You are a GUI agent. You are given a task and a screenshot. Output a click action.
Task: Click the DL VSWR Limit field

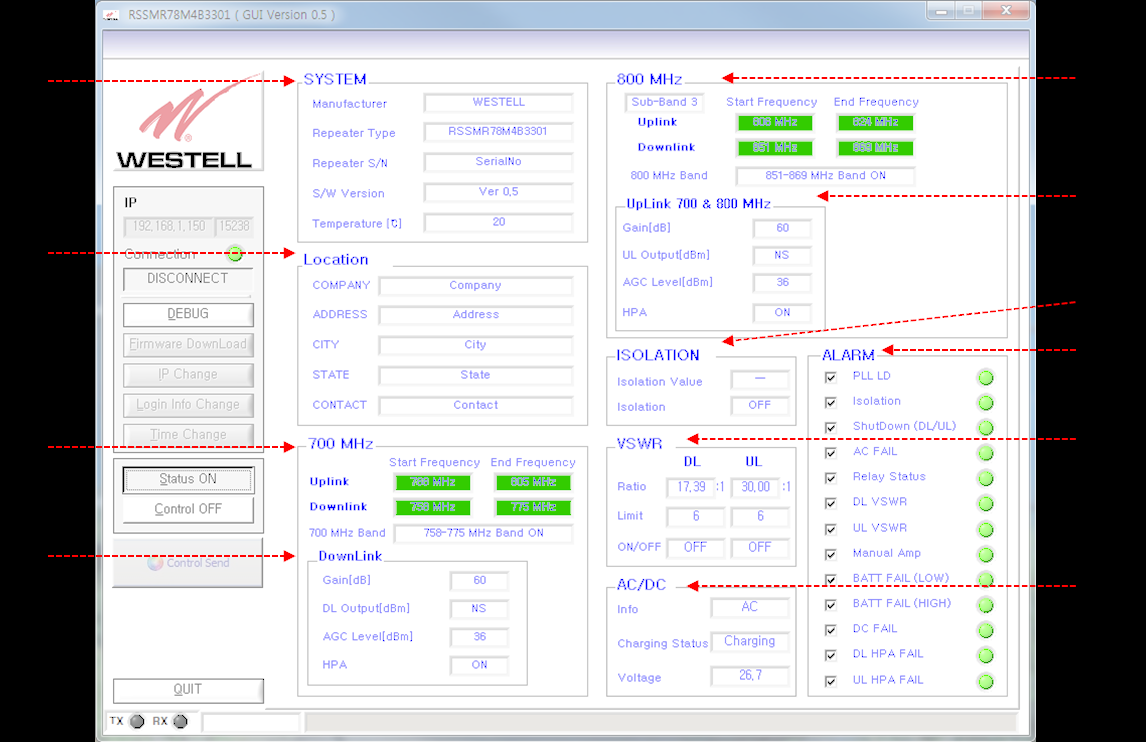(x=695, y=517)
